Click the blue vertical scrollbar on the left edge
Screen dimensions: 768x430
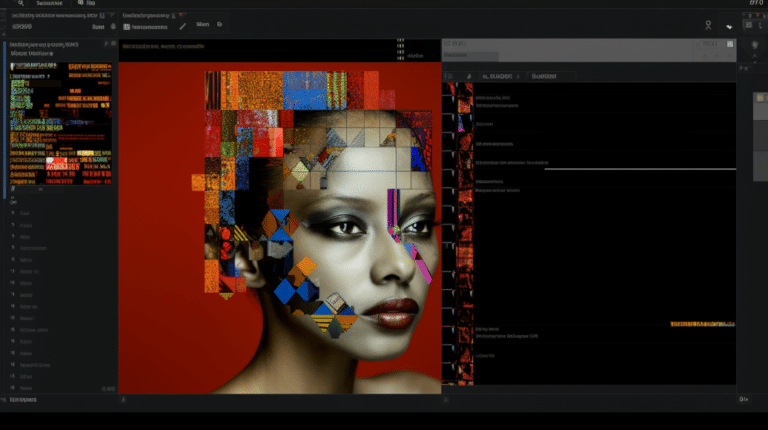pyautogui.click(x=5, y=120)
